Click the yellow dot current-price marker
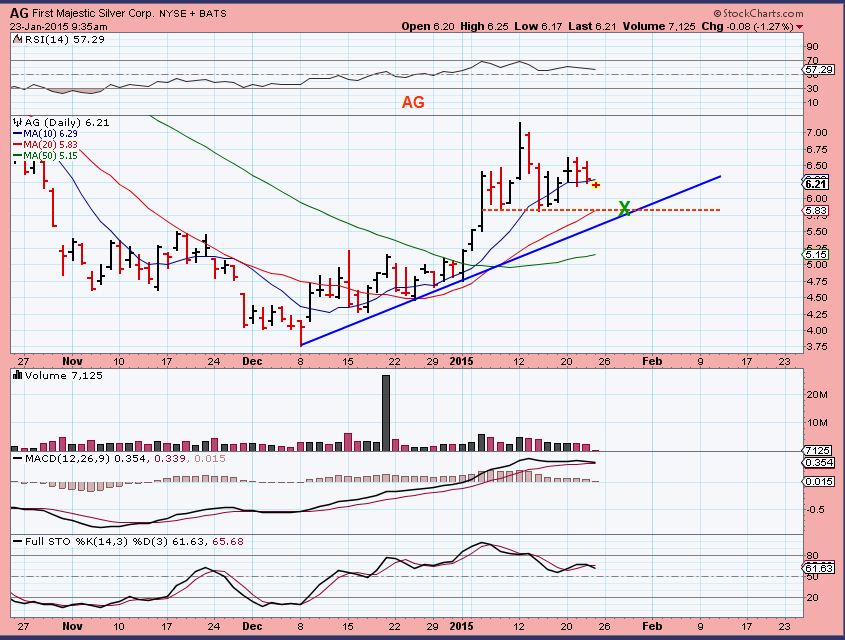 pyautogui.click(x=596, y=185)
